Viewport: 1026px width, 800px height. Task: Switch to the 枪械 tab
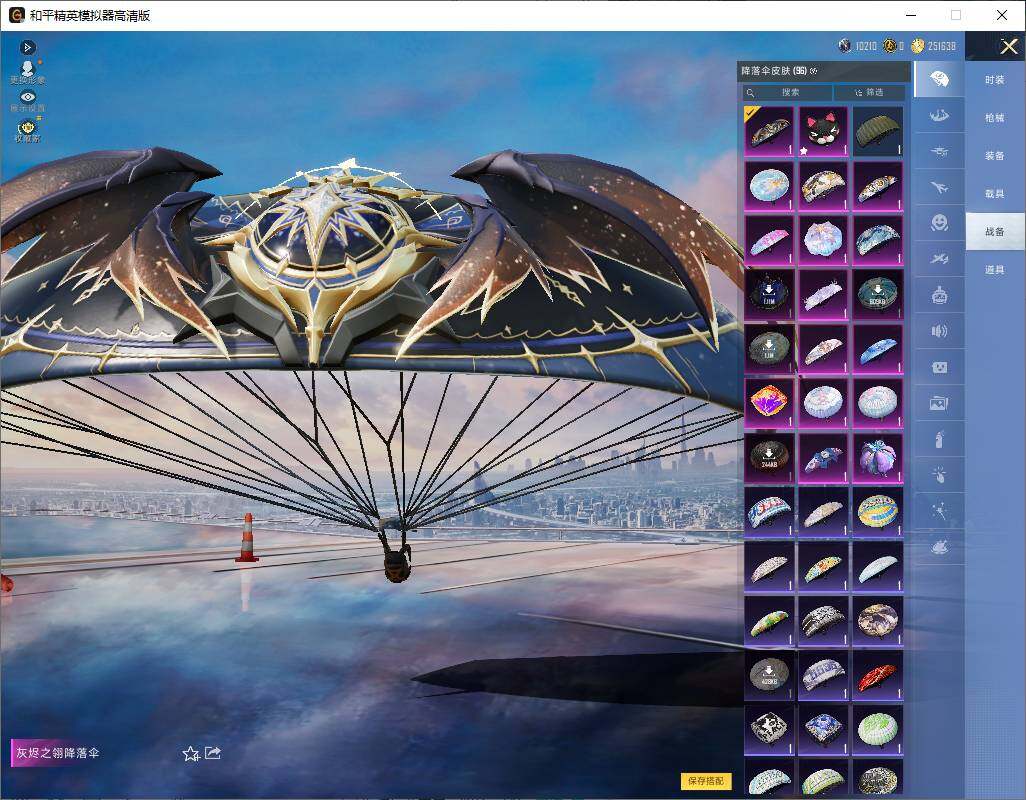995,118
